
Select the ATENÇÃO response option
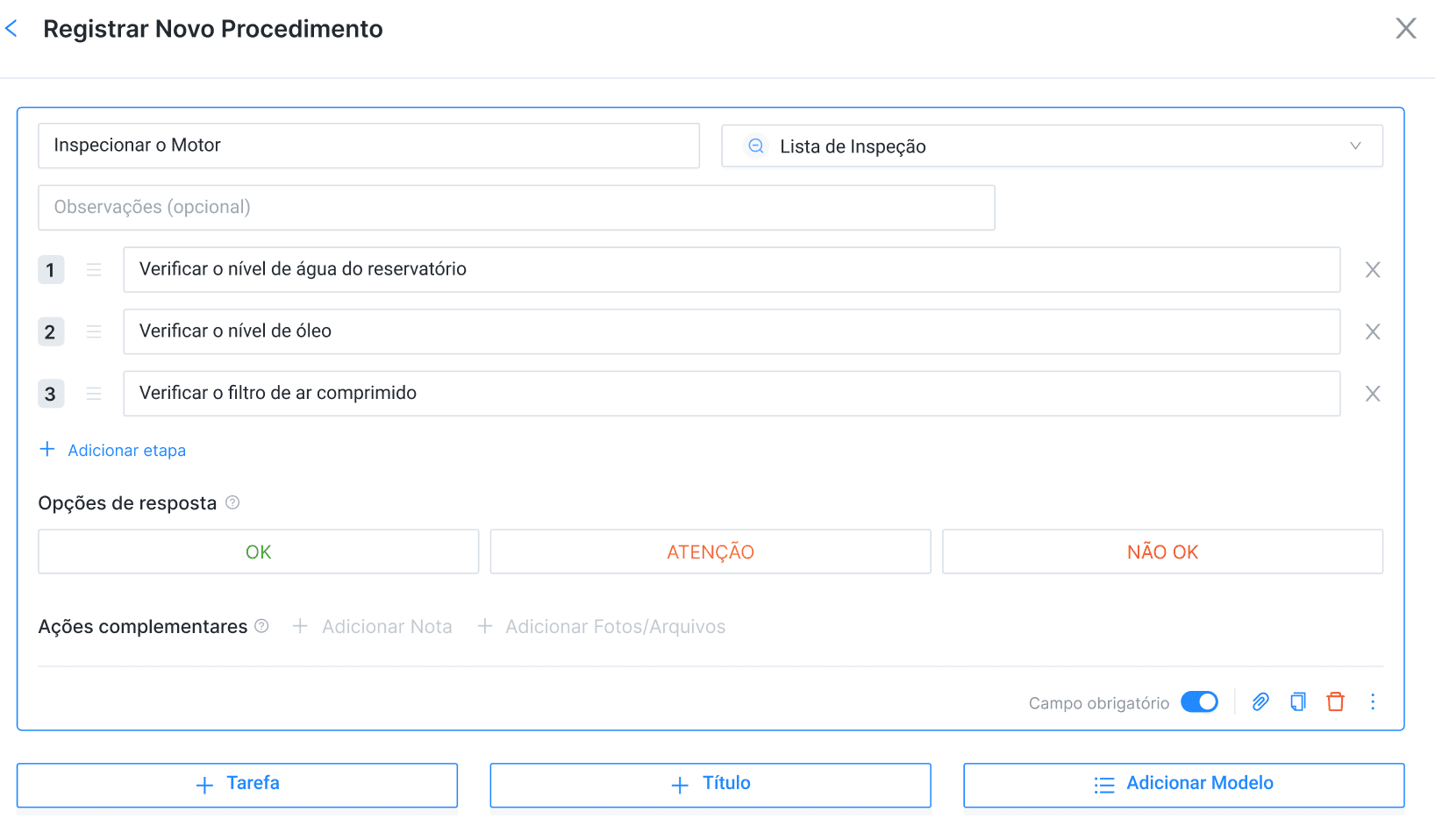coord(710,552)
